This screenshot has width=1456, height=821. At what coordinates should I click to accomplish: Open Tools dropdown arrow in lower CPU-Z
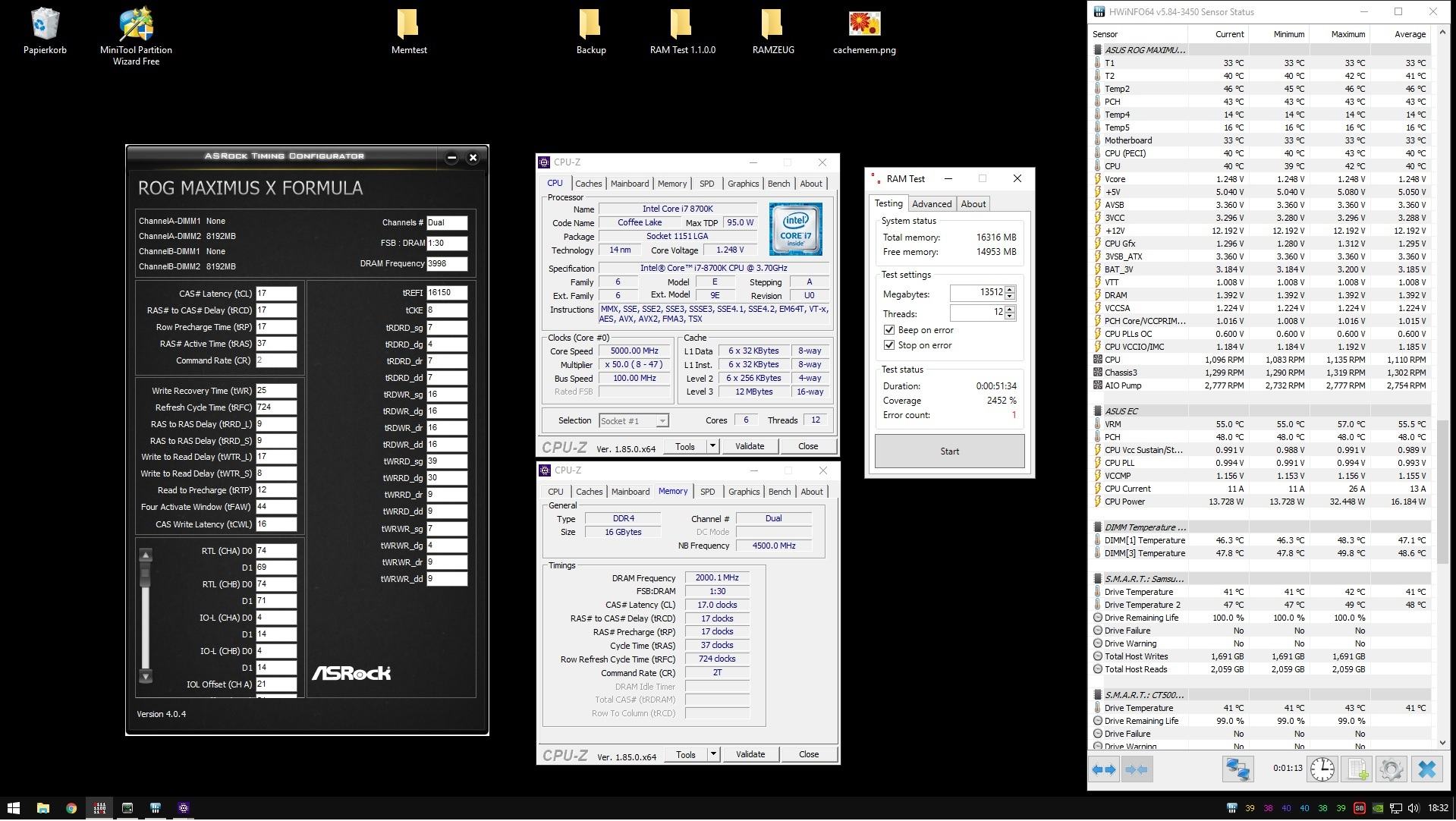713,754
